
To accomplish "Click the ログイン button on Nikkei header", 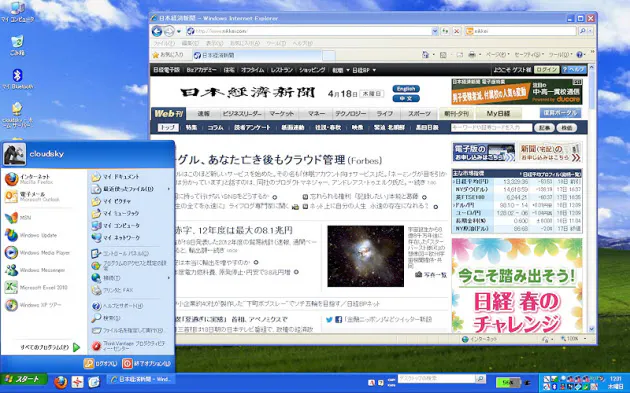I will [546, 70].
